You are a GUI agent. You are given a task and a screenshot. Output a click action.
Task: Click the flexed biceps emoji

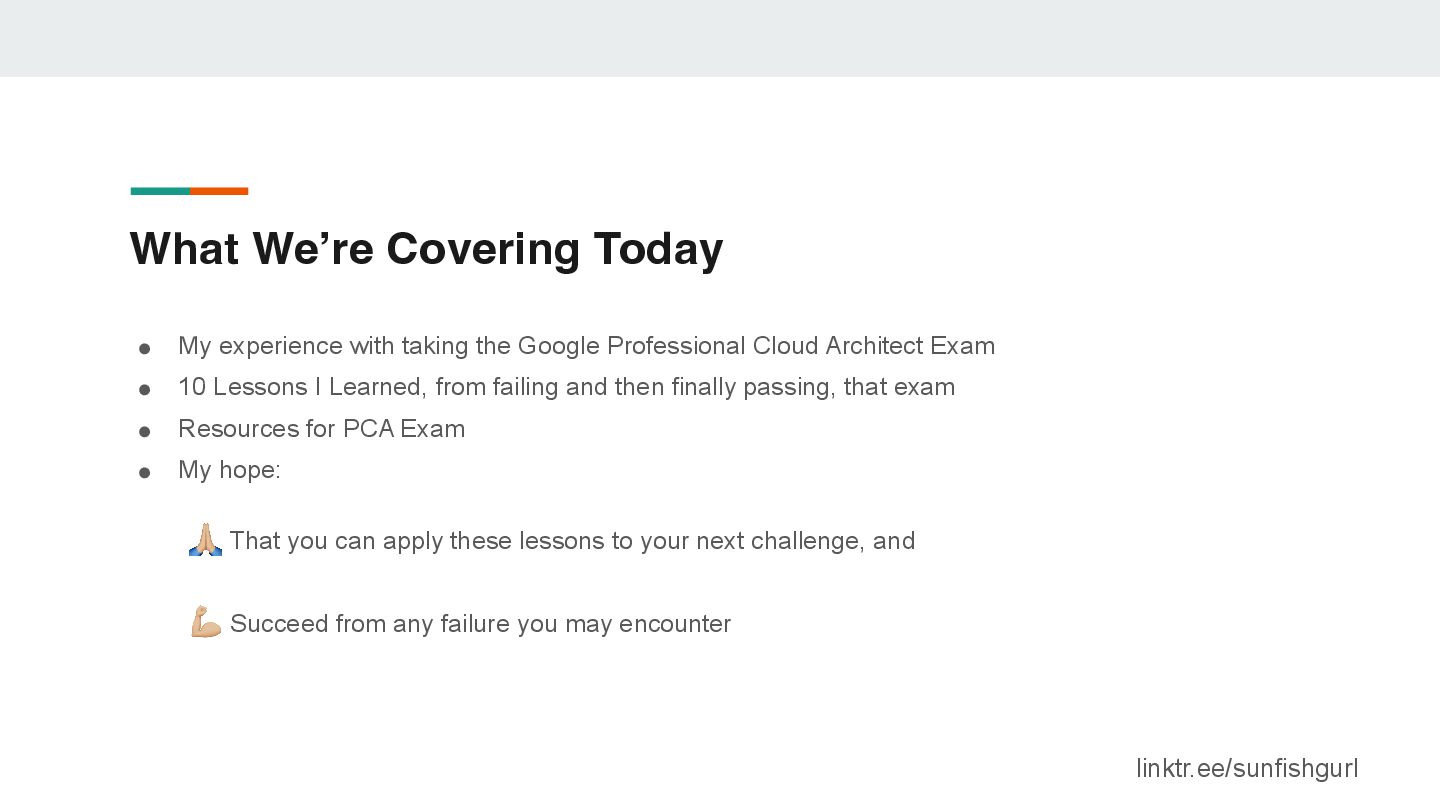pyautogui.click(x=206, y=622)
